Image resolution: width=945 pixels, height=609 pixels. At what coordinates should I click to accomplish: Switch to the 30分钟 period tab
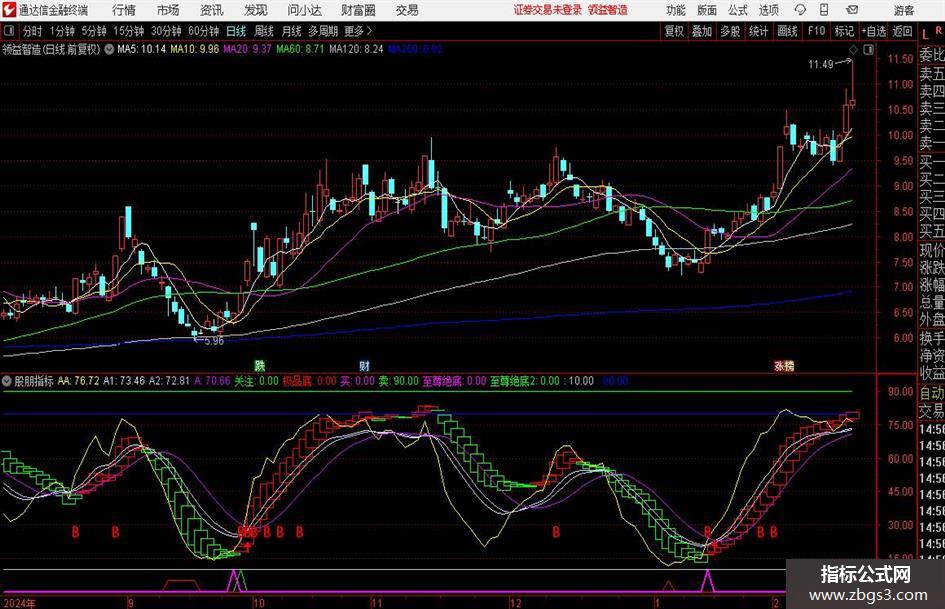tap(166, 31)
